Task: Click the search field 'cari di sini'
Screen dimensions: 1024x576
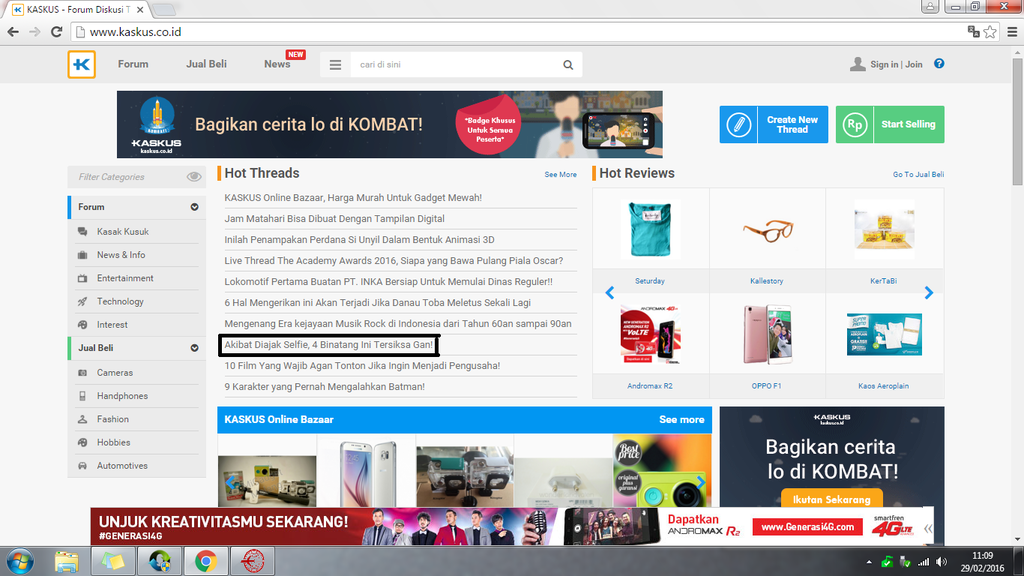Action: pyautogui.click(x=455, y=65)
